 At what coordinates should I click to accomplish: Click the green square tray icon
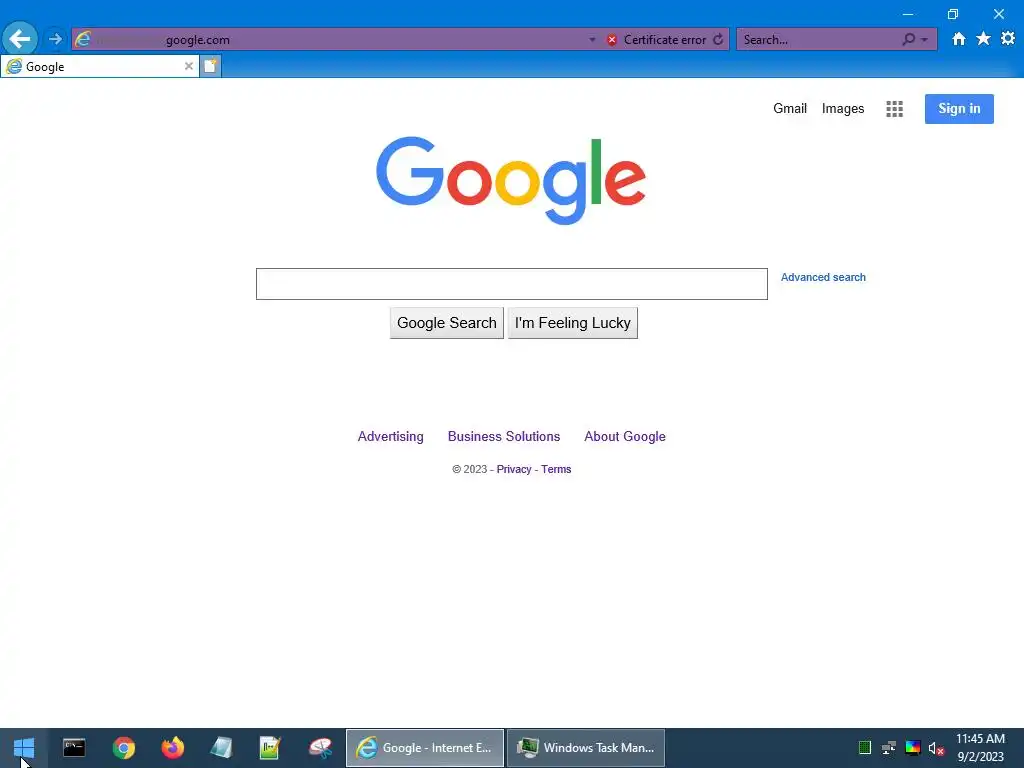click(x=865, y=748)
